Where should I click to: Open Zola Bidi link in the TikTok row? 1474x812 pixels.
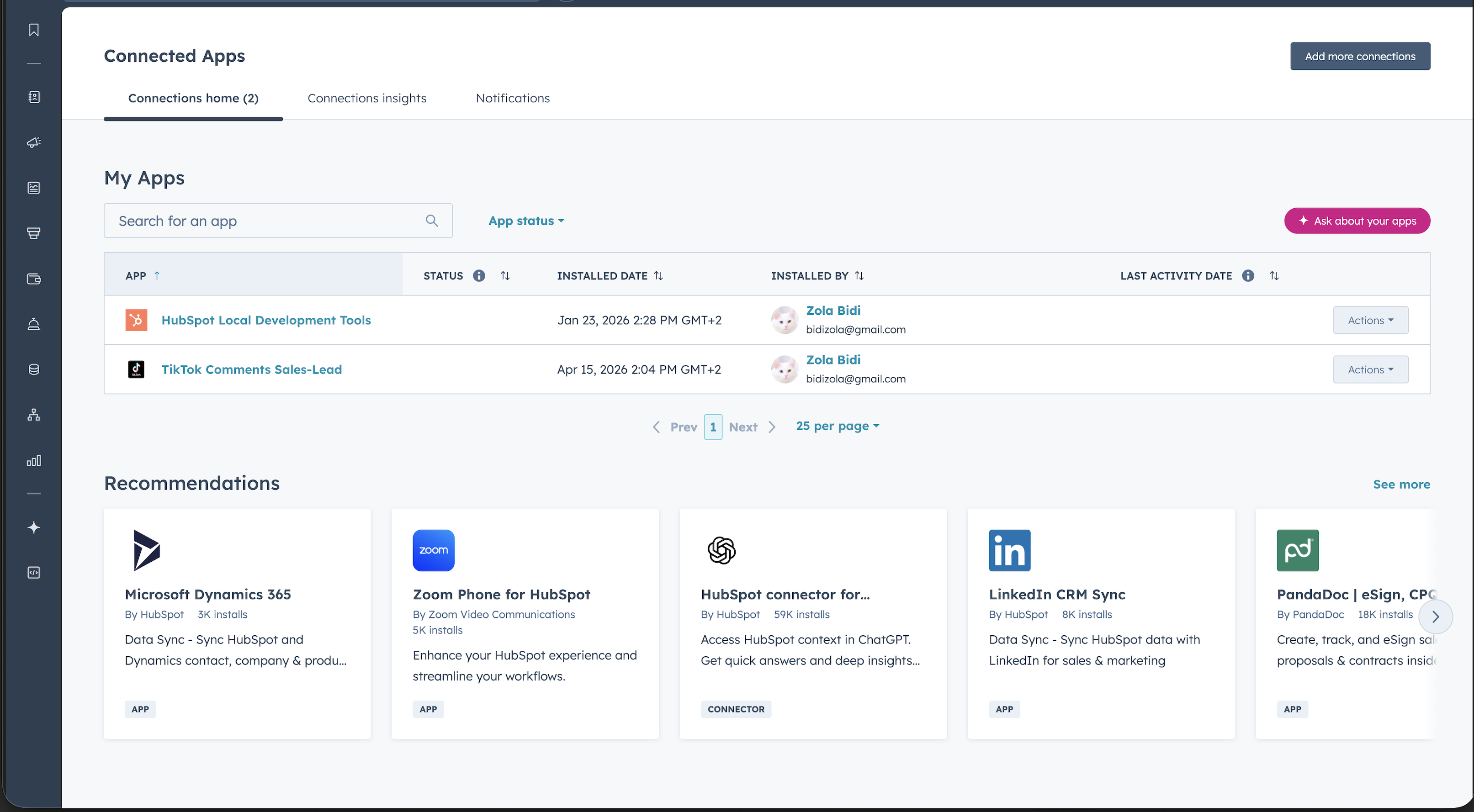click(x=833, y=360)
